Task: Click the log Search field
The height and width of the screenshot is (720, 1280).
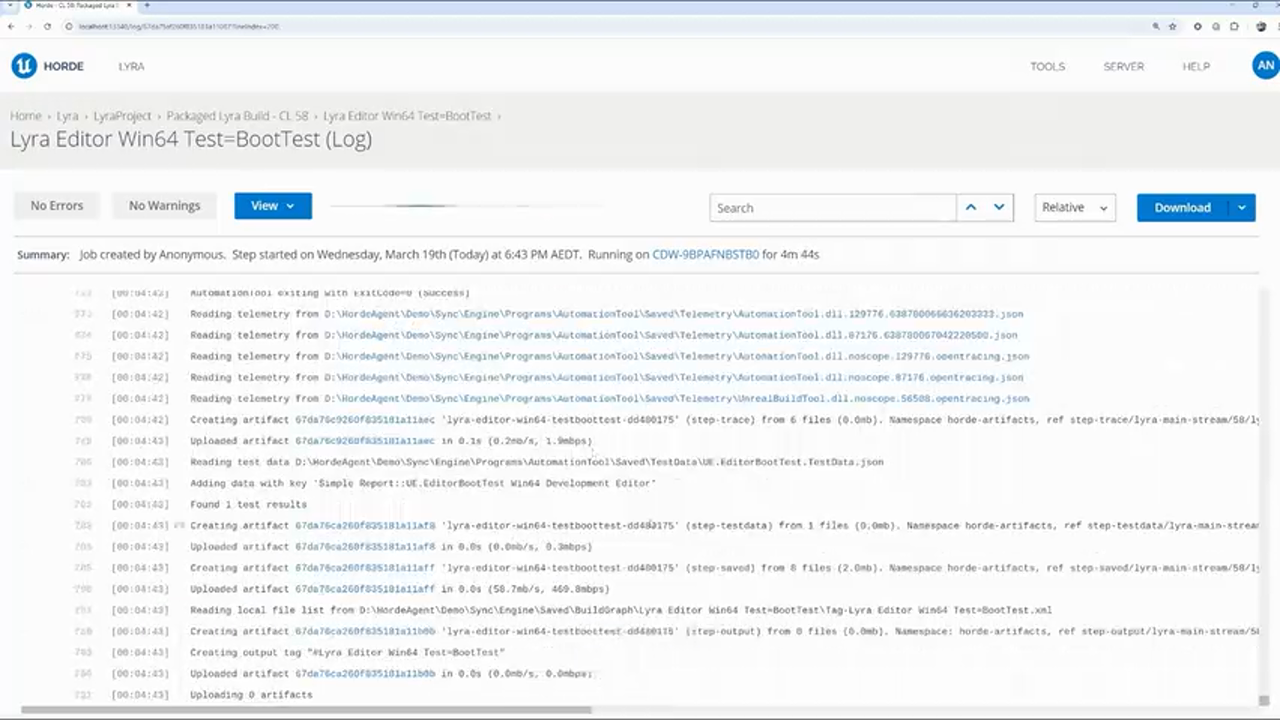Action: 832,208
